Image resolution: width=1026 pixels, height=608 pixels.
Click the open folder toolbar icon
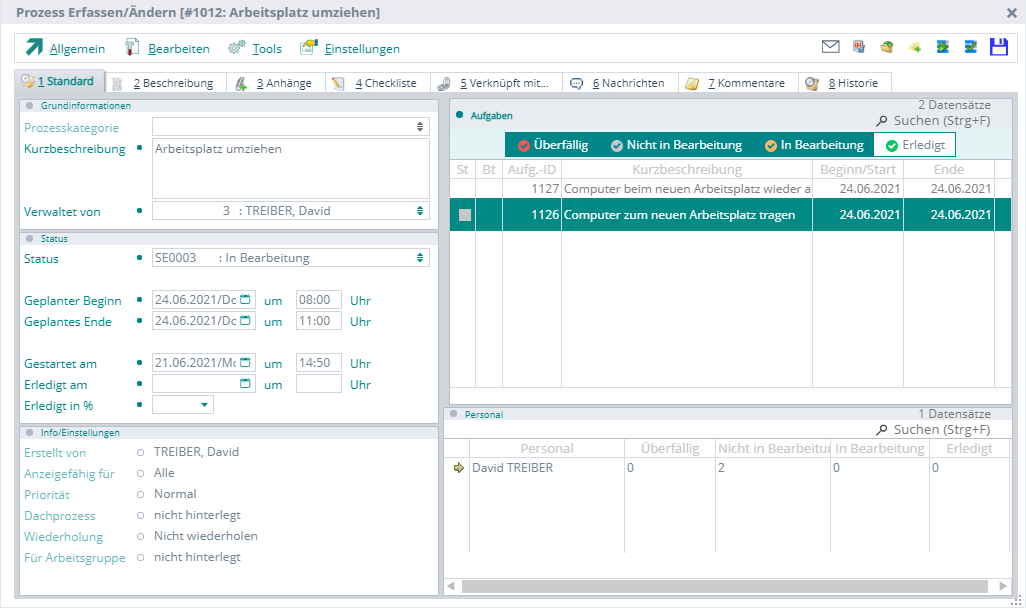(886, 47)
